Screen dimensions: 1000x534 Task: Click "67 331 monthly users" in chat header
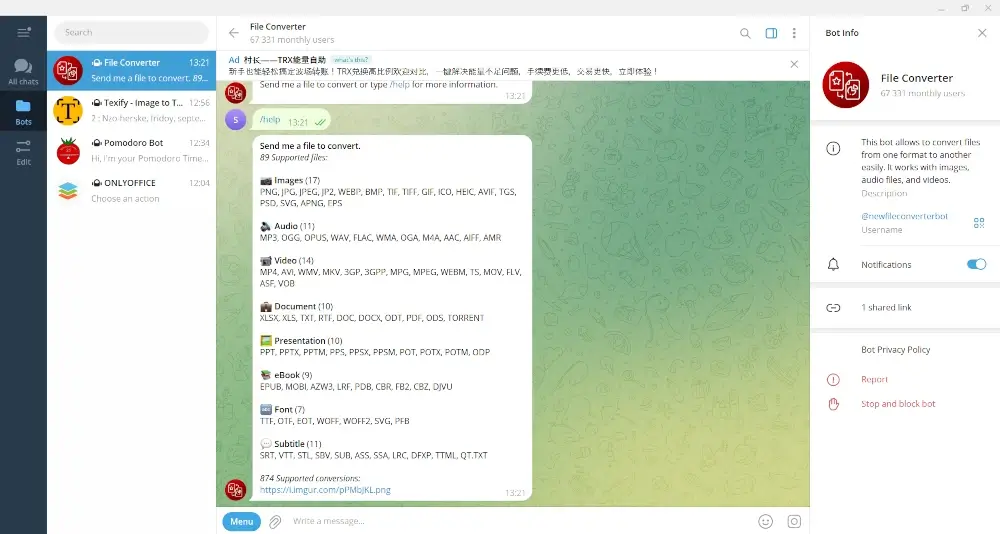[292, 40]
